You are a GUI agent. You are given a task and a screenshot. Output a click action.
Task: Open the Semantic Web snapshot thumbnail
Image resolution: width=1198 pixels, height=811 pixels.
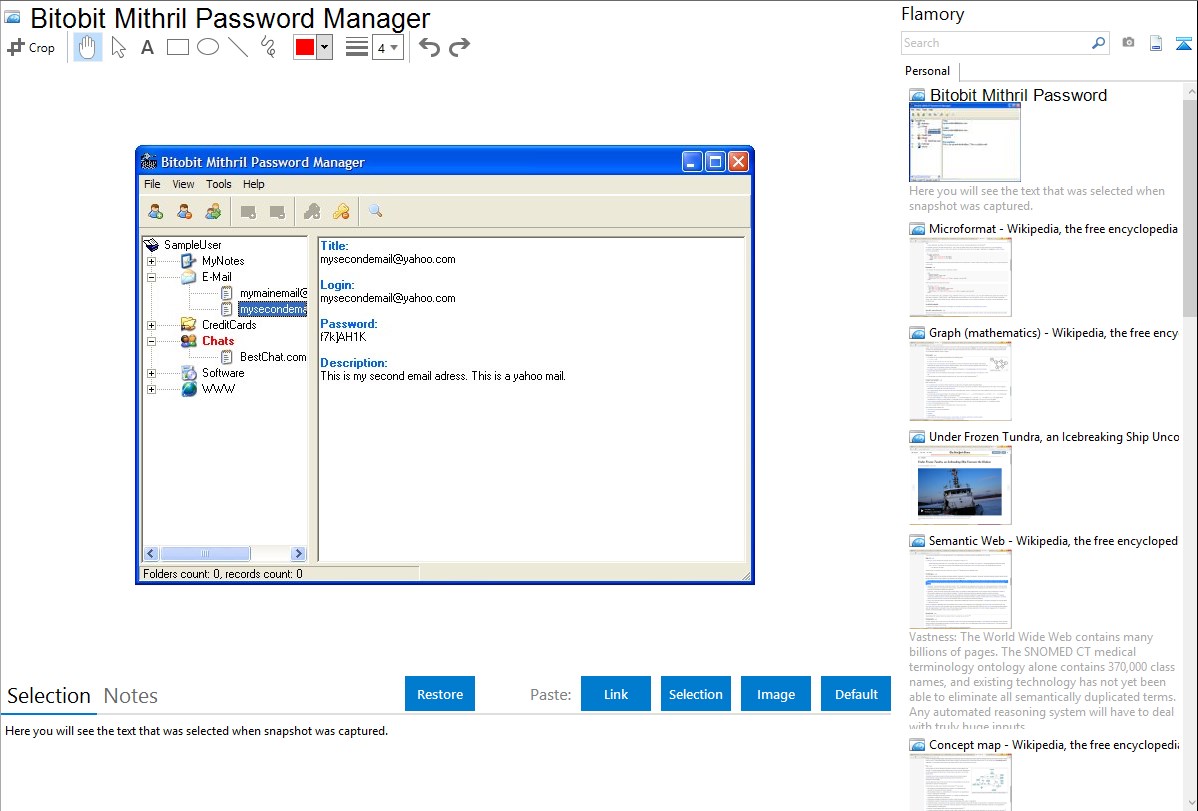click(960, 589)
